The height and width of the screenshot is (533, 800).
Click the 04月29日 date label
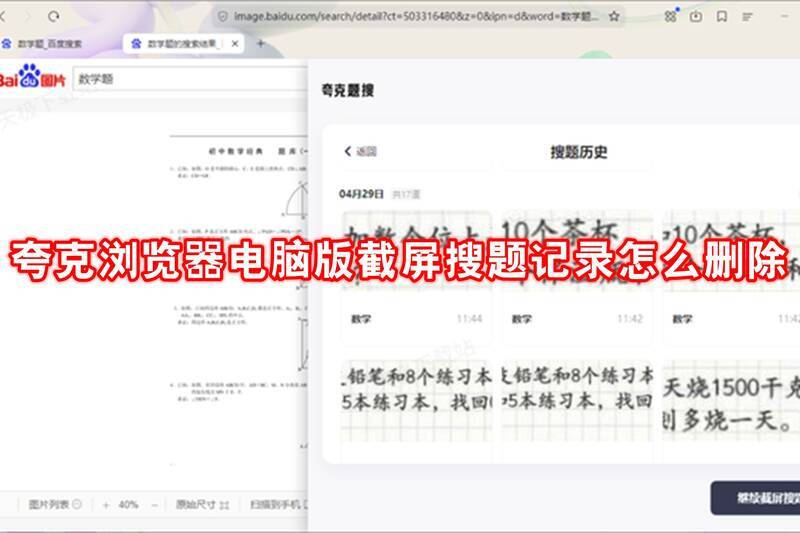[x=361, y=194]
